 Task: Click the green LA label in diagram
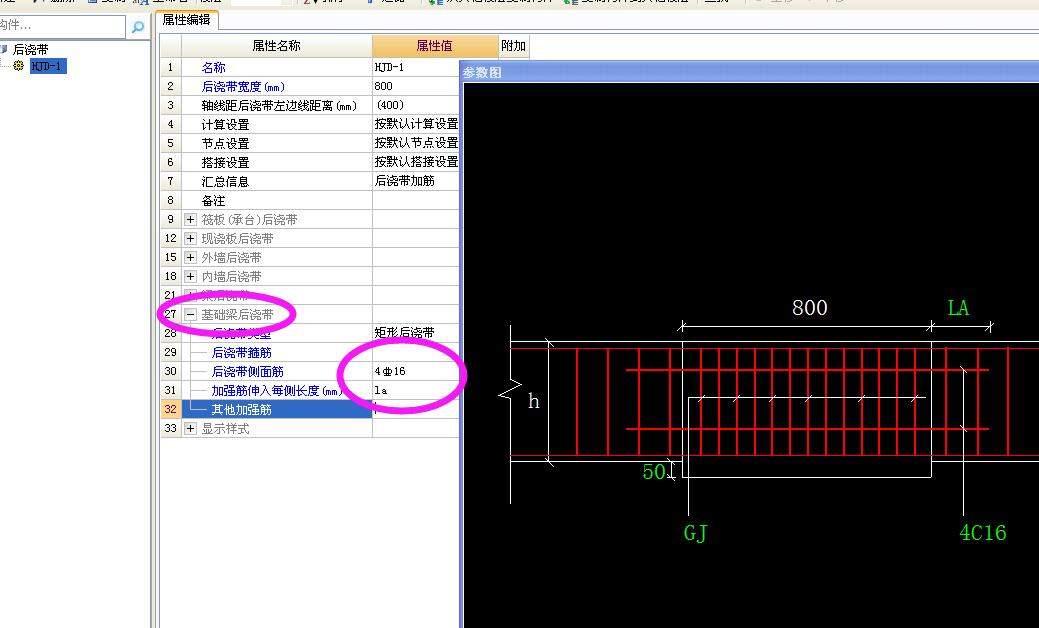[x=958, y=307]
